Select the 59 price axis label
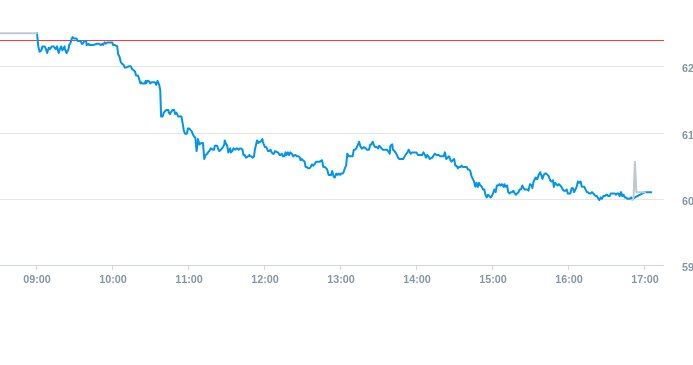Screen dimensions: 693x365 [x=687, y=267]
